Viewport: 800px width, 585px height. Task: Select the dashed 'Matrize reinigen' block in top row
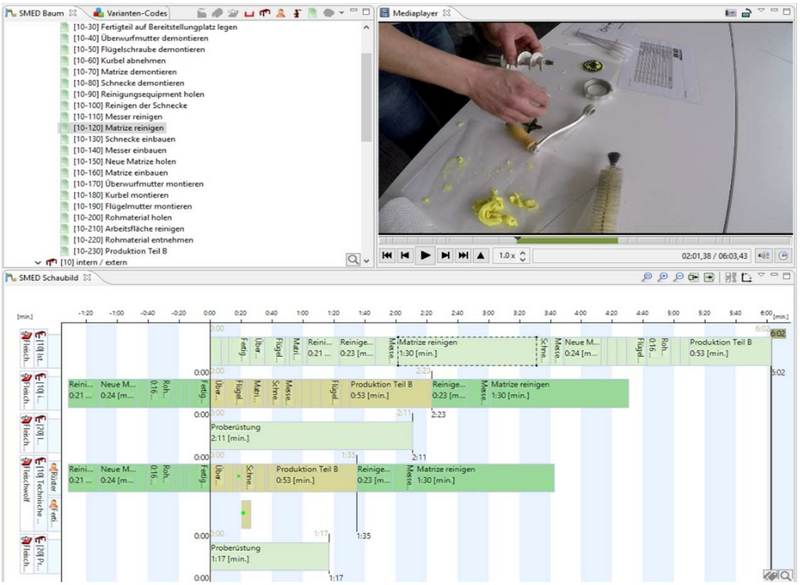pyautogui.click(x=466, y=351)
